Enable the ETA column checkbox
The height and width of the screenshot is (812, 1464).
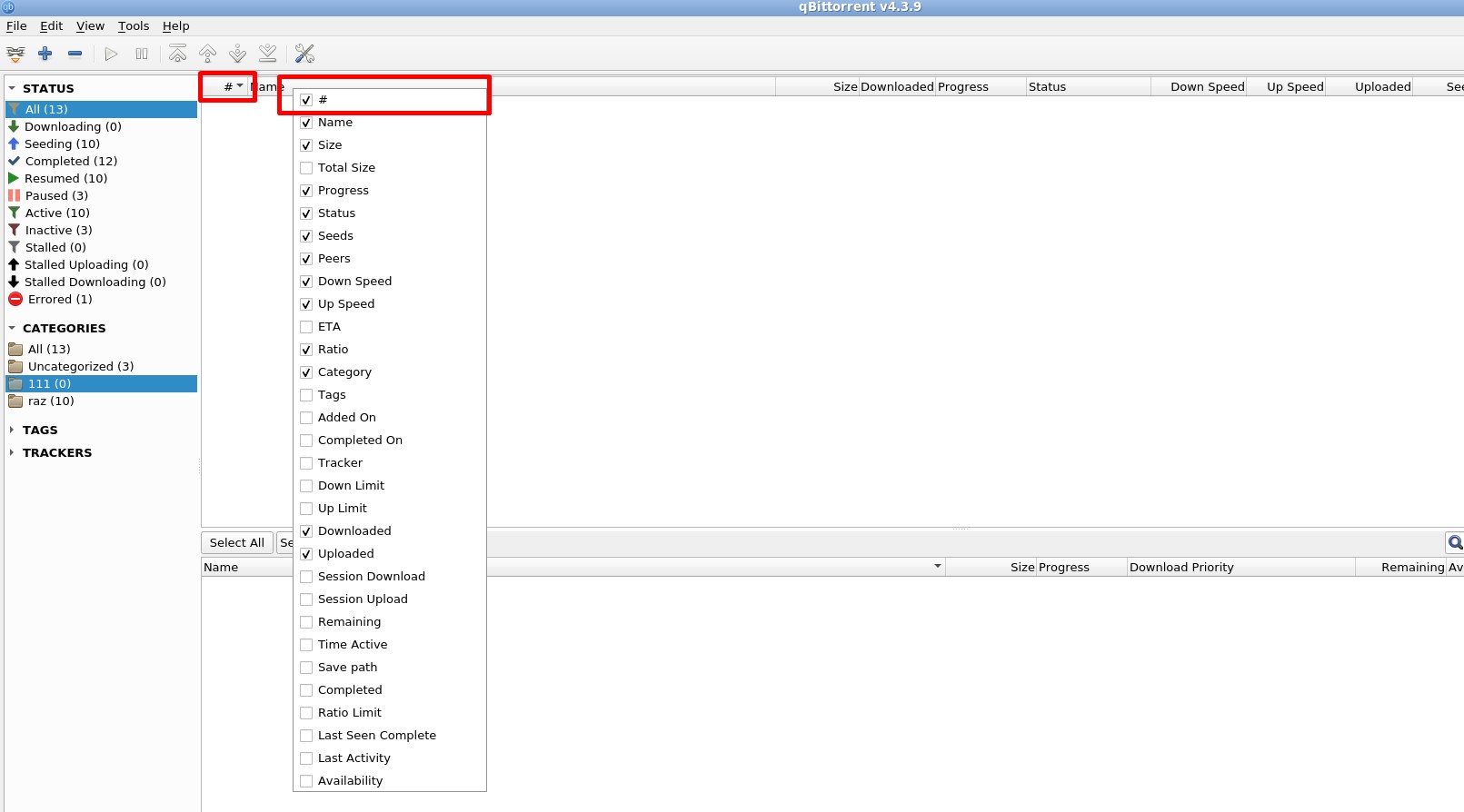(306, 327)
